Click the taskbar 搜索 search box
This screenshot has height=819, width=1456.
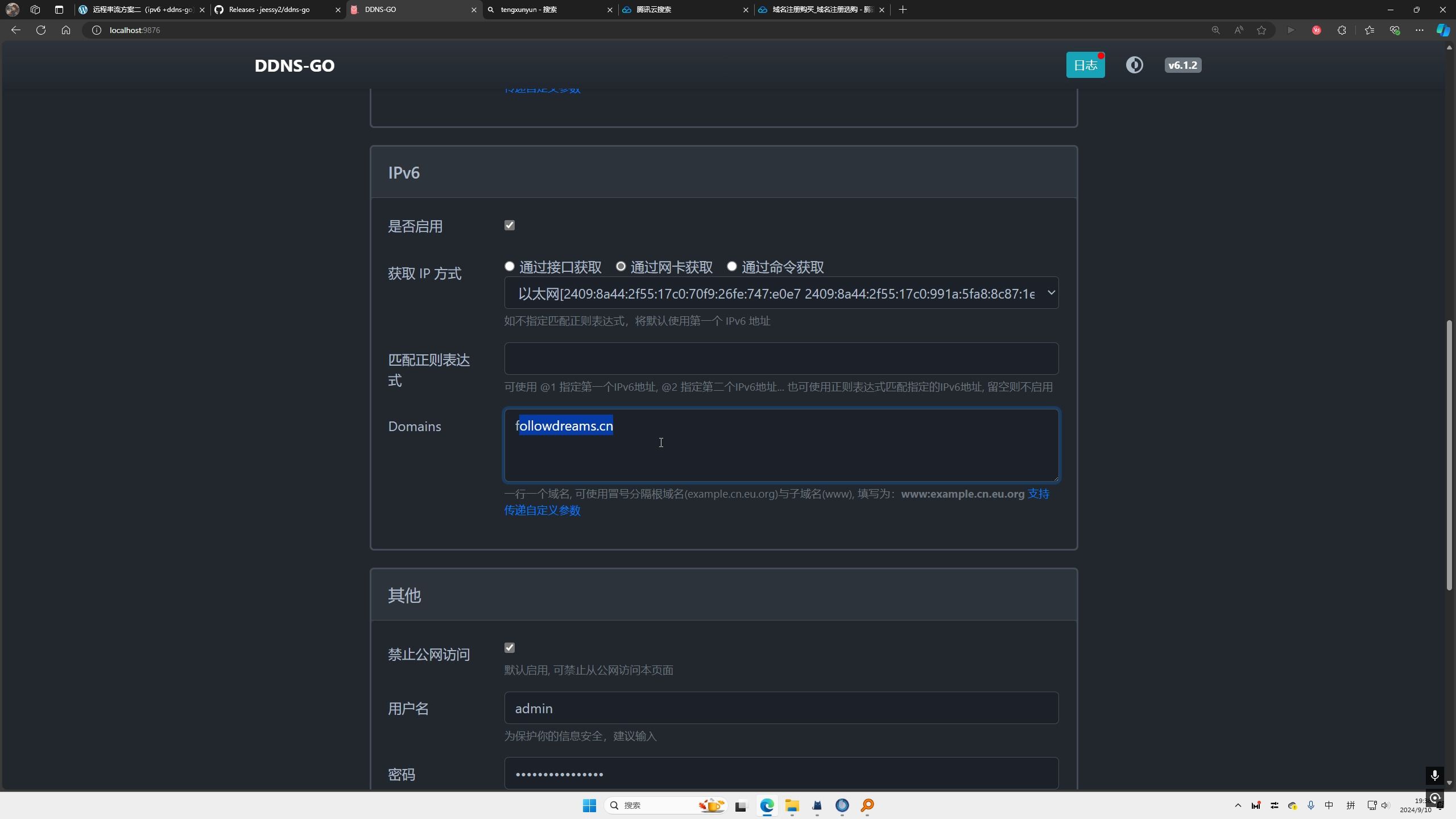[x=665, y=805]
